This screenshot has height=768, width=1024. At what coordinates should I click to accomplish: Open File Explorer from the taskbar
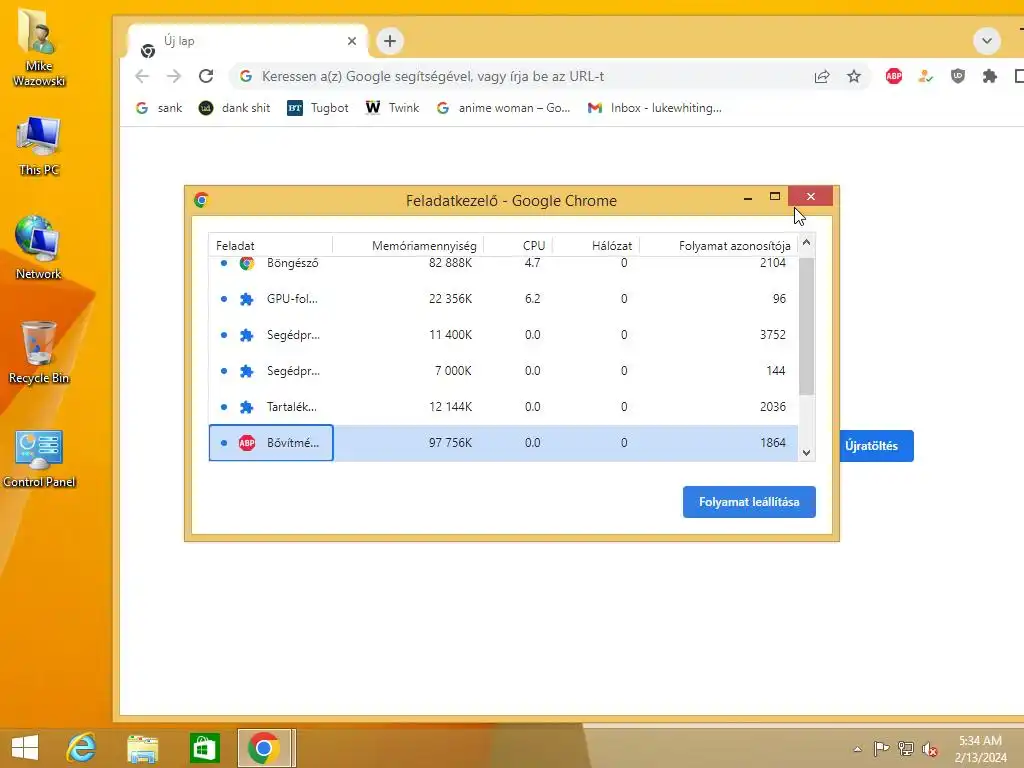pyautogui.click(x=142, y=748)
